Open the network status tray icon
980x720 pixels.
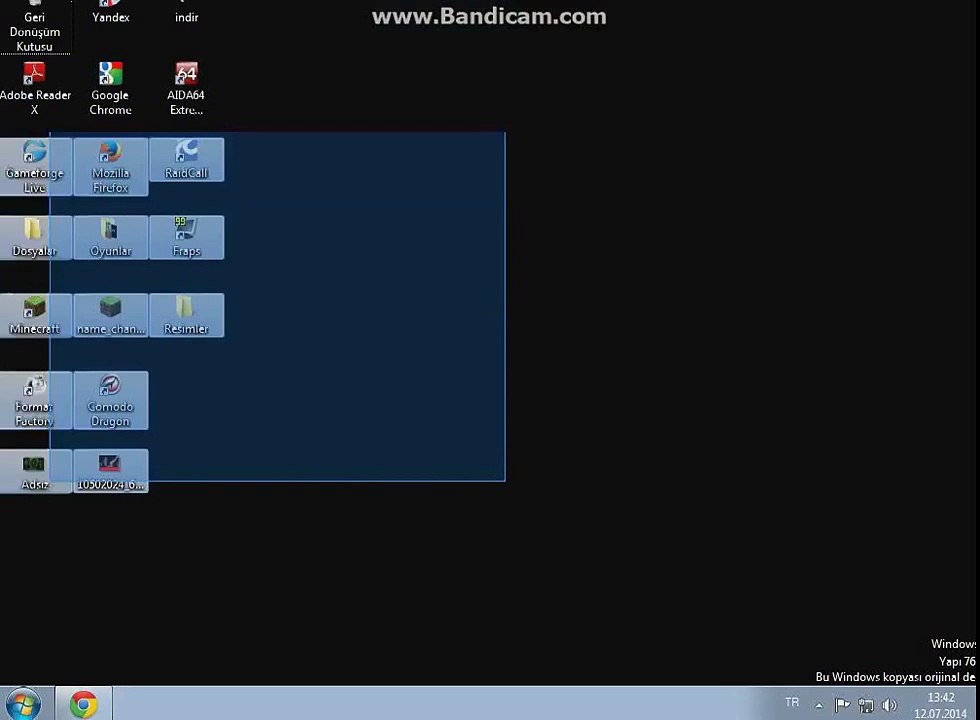[x=866, y=705]
